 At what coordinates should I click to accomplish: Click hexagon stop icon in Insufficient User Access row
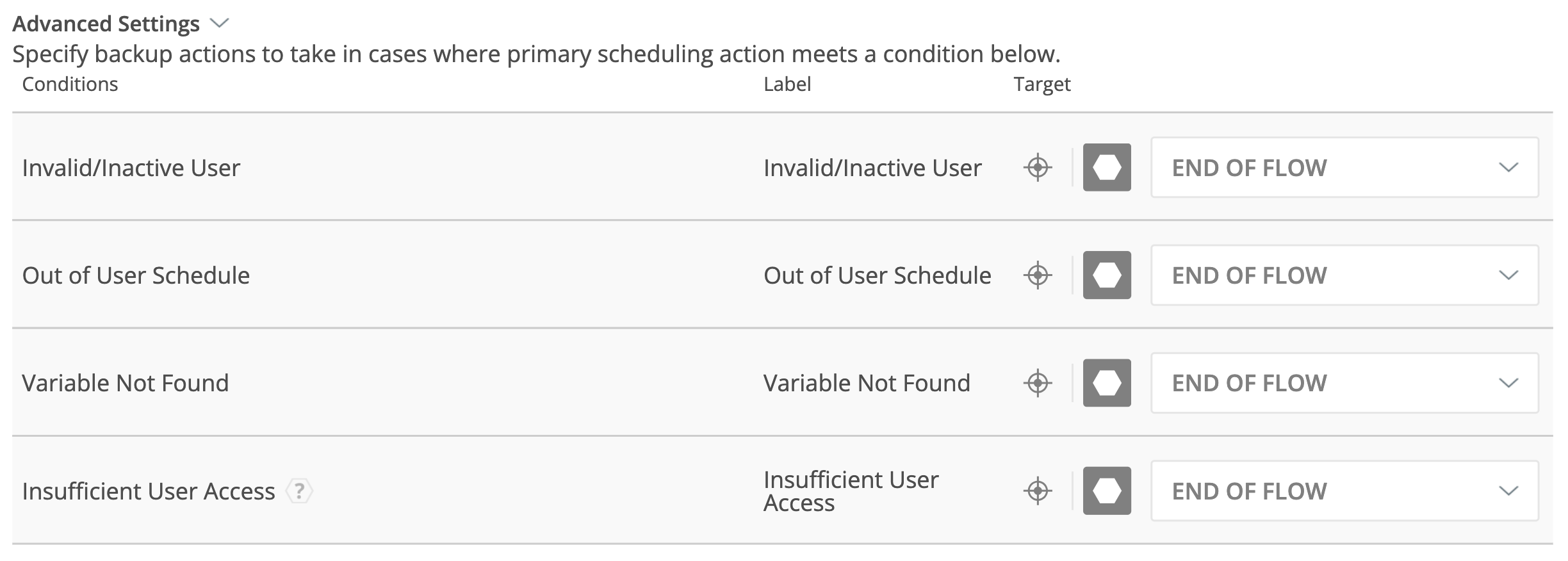(x=1107, y=491)
